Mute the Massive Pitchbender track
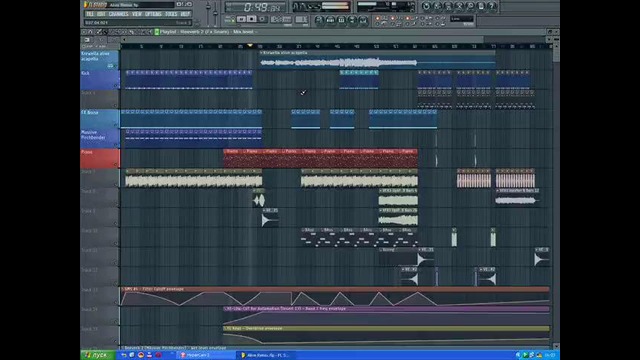Image resolution: width=640 pixels, height=360 pixels. 116,144
